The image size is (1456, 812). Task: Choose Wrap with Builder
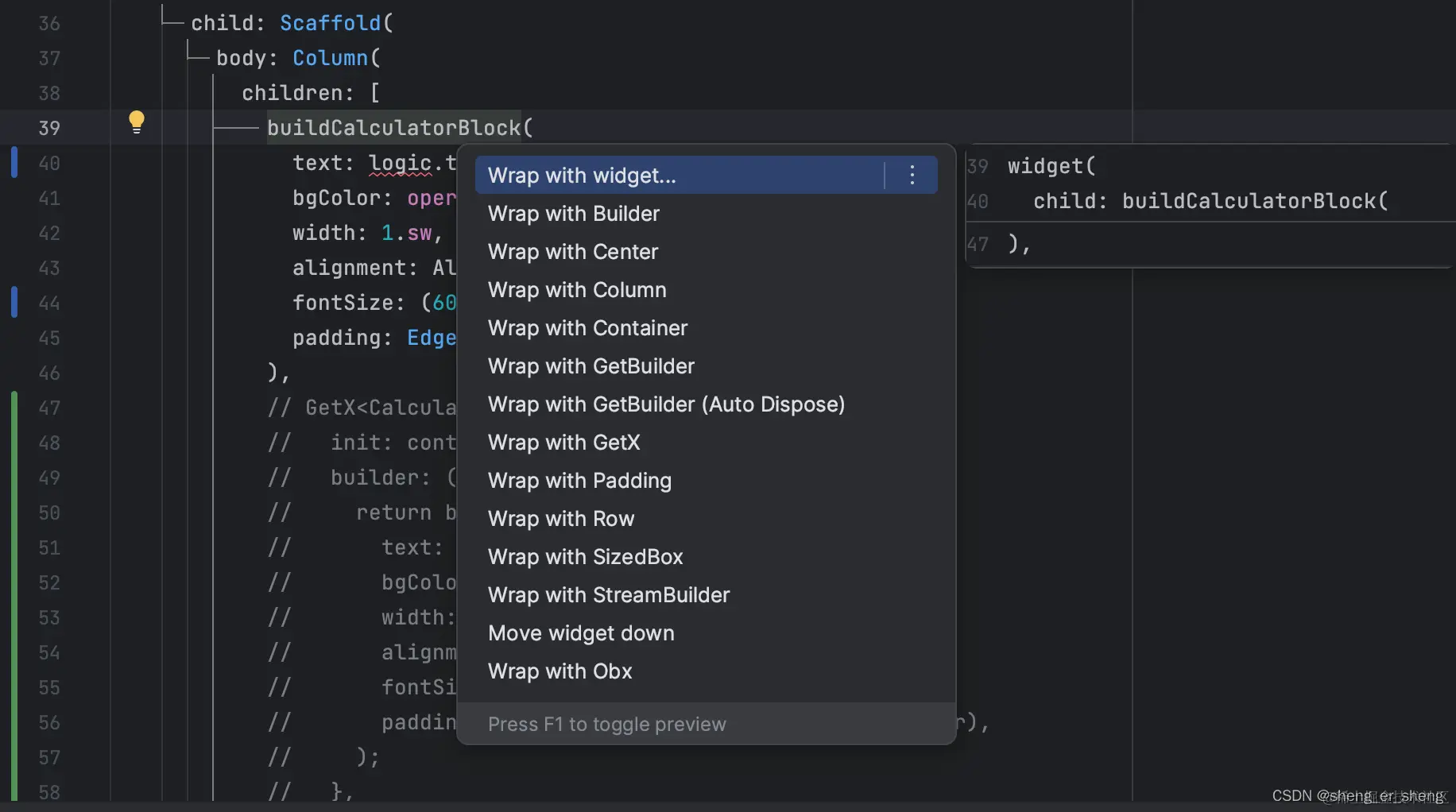[574, 214]
